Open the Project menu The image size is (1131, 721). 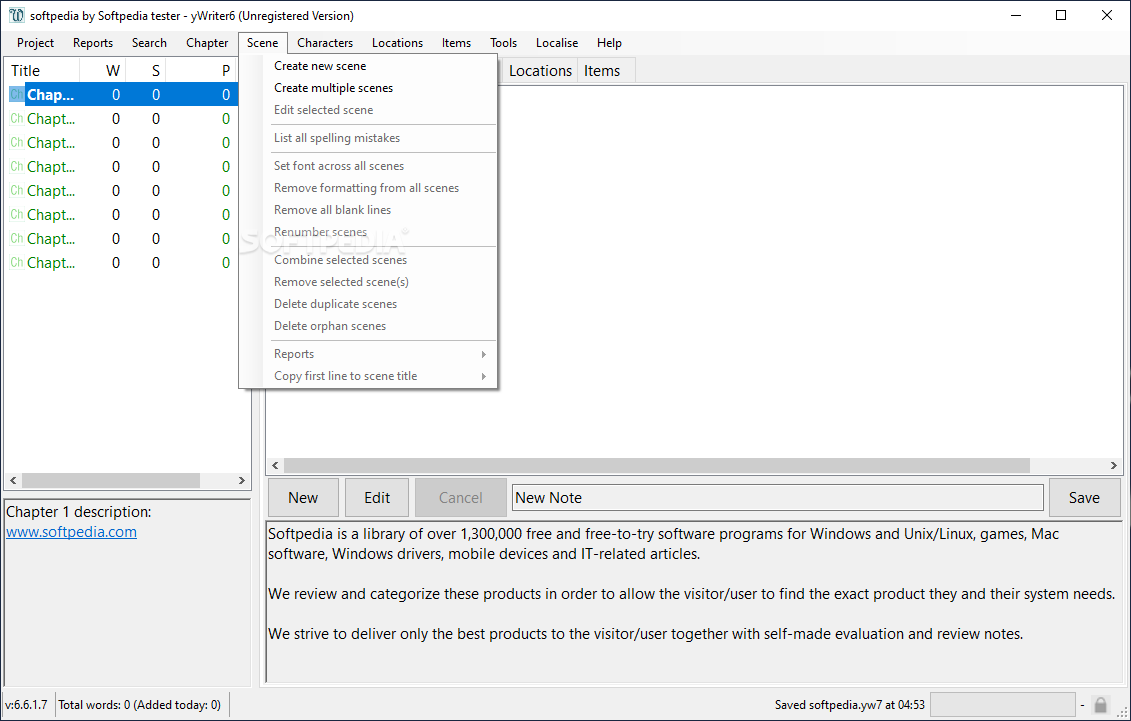tap(35, 43)
